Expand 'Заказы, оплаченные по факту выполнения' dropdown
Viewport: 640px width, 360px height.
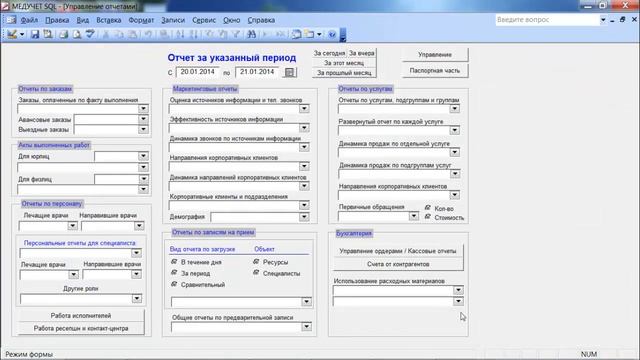point(143,109)
